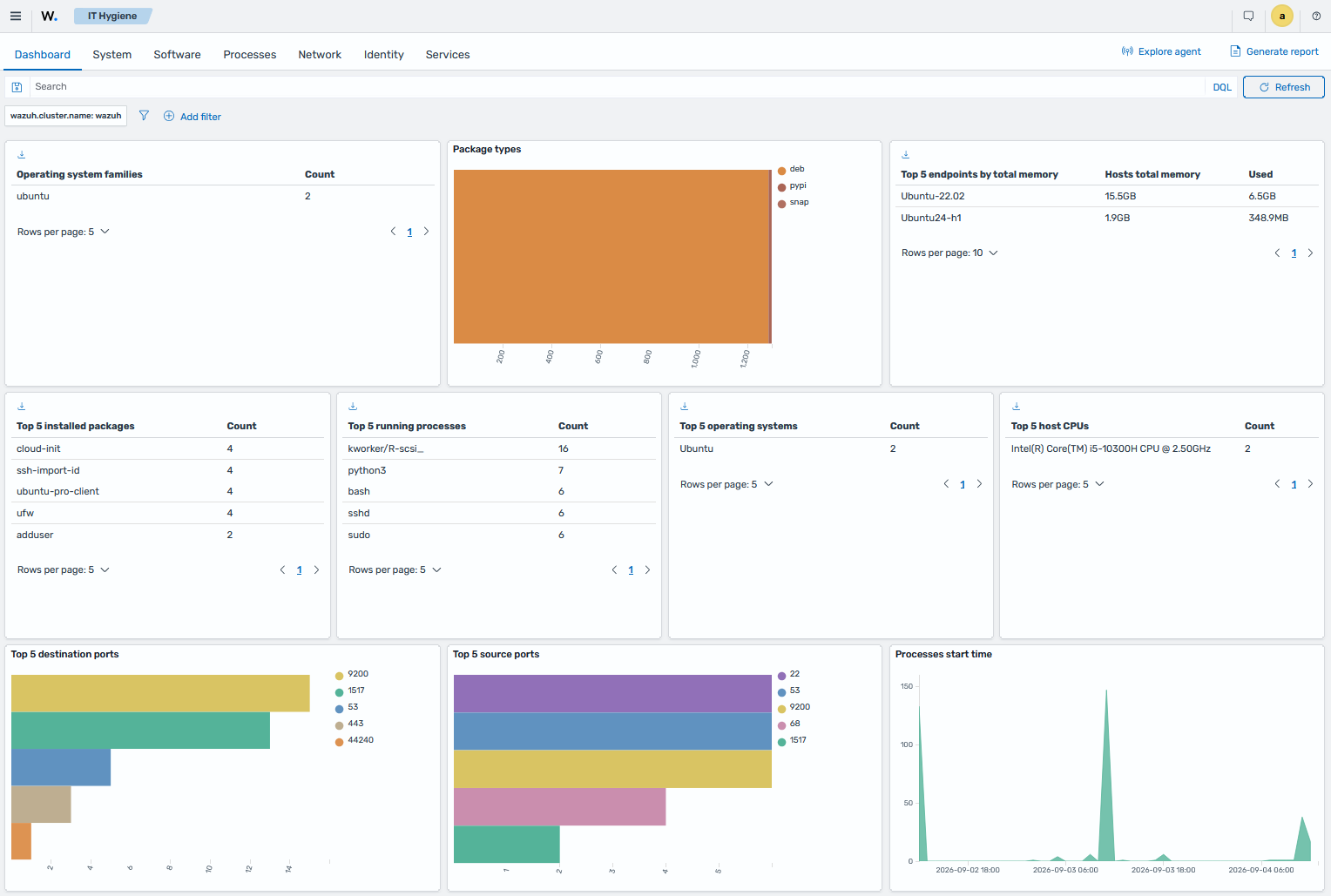Next page arrow in installed packages table
Screen dimensions: 1331x896
click(x=316, y=570)
